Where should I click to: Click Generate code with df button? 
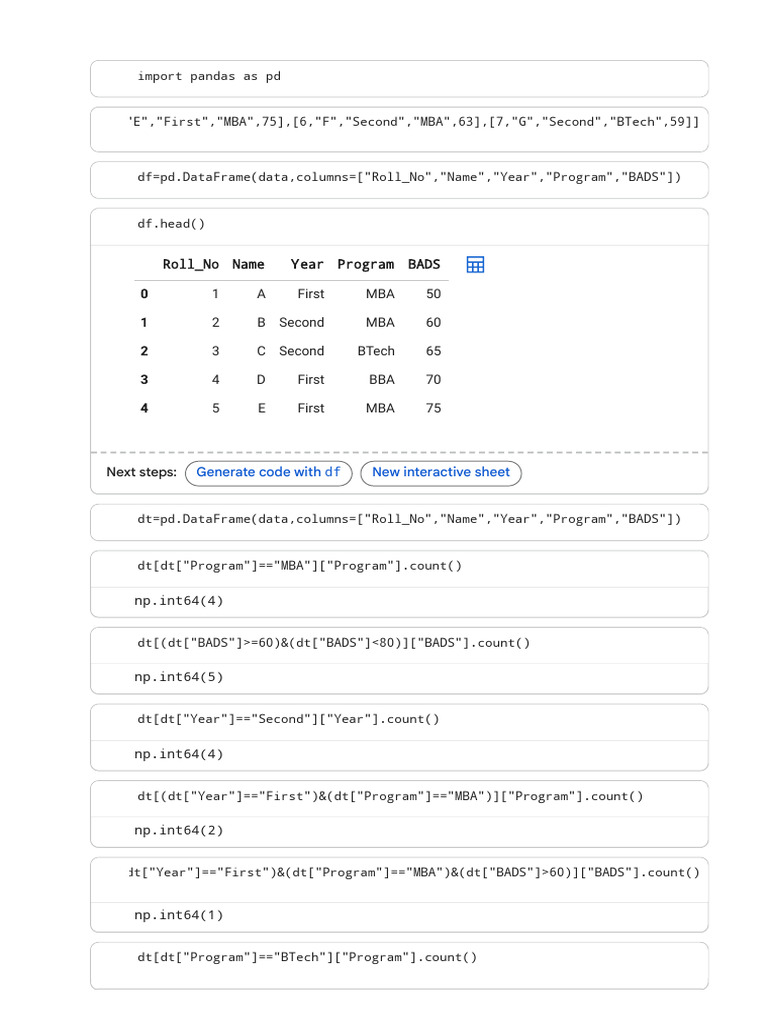coord(268,473)
